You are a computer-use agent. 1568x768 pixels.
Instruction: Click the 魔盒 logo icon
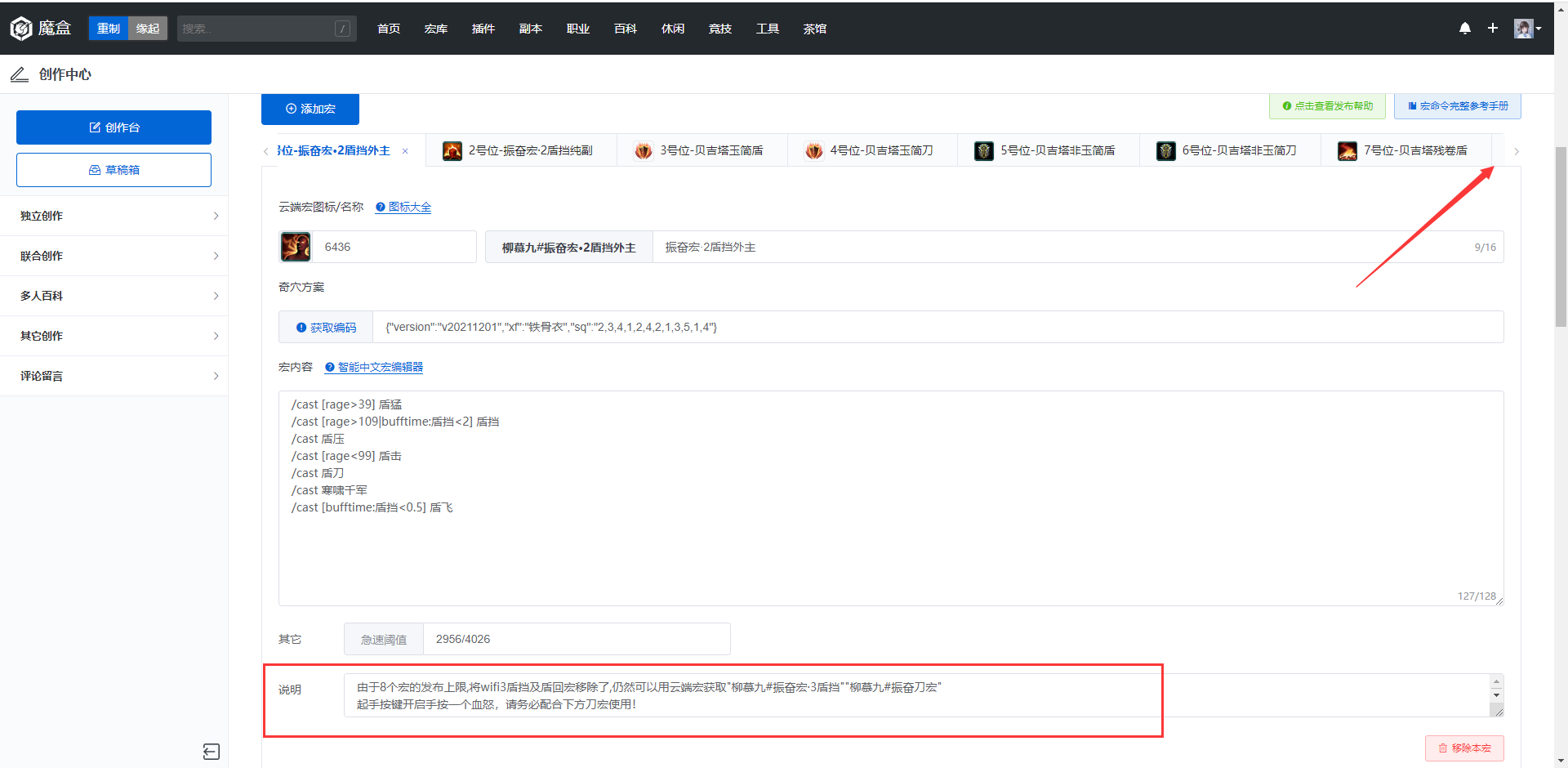tap(21, 28)
